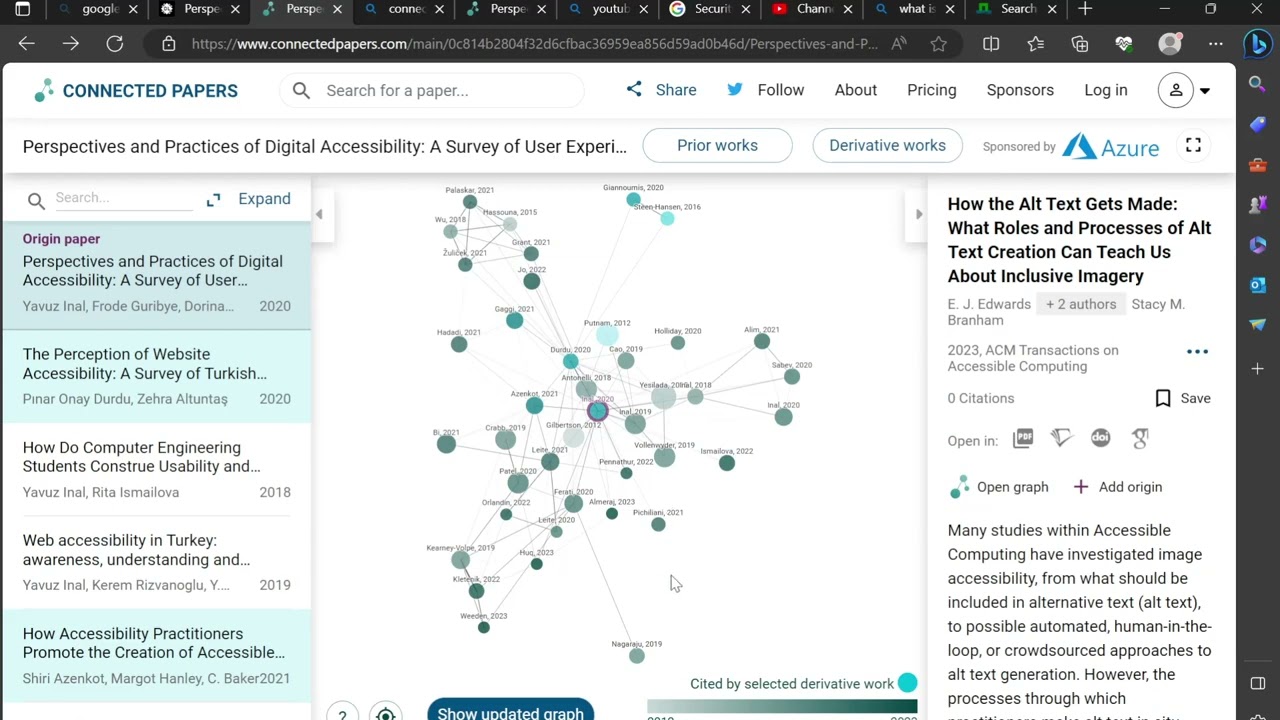Open the About page
This screenshot has width=1280, height=720.
coord(856,90)
